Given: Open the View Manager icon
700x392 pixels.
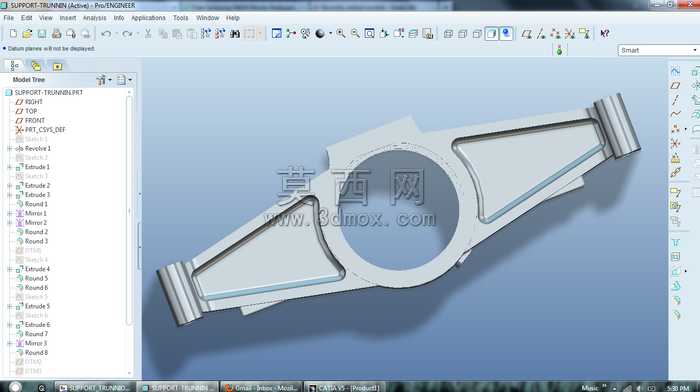Looking at the screenshot, I should tap(428, 33).
